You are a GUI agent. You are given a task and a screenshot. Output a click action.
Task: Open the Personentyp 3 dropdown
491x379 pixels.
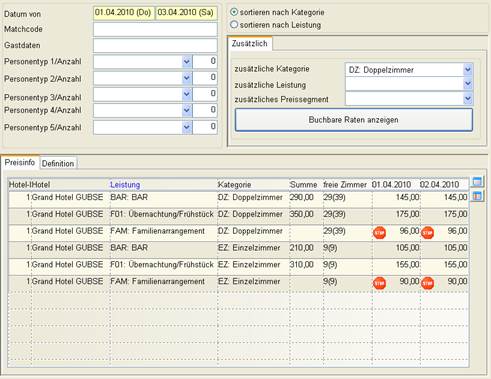[x=187, y=94]
